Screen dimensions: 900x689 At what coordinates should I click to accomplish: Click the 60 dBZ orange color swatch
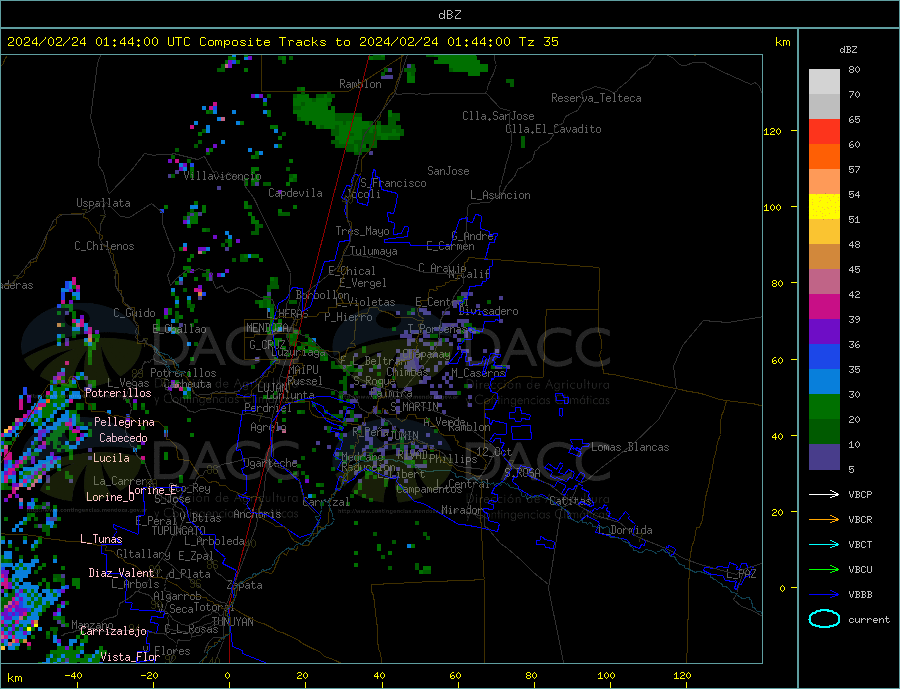click(824, 157)
